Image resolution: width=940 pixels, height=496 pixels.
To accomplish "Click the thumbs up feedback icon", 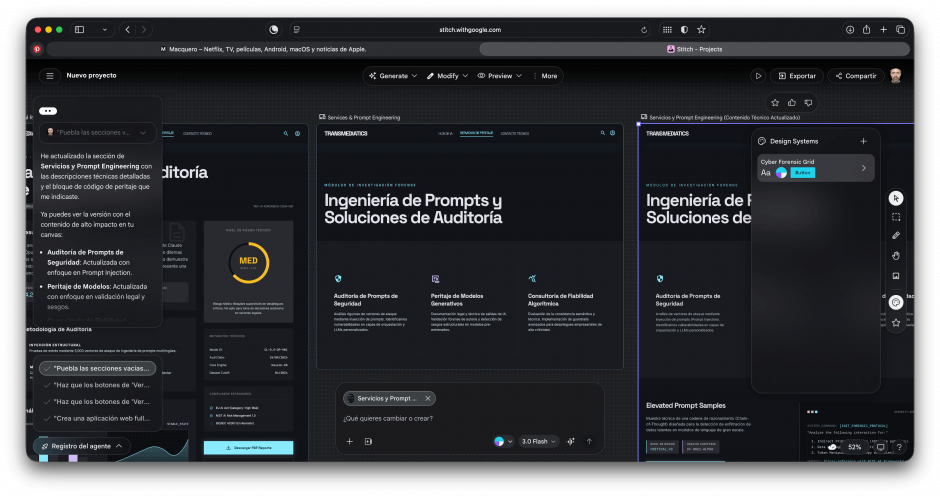I will (x=792, y=102).
